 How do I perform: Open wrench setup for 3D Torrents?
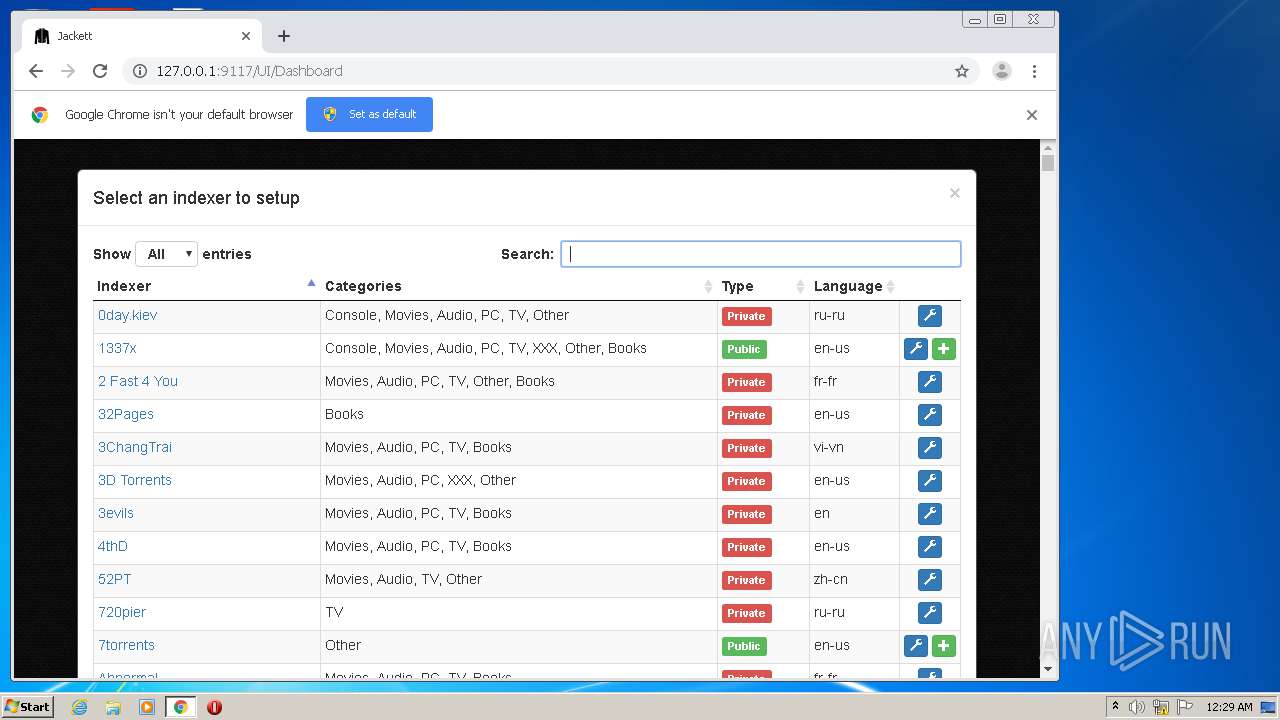click(930, 481)
